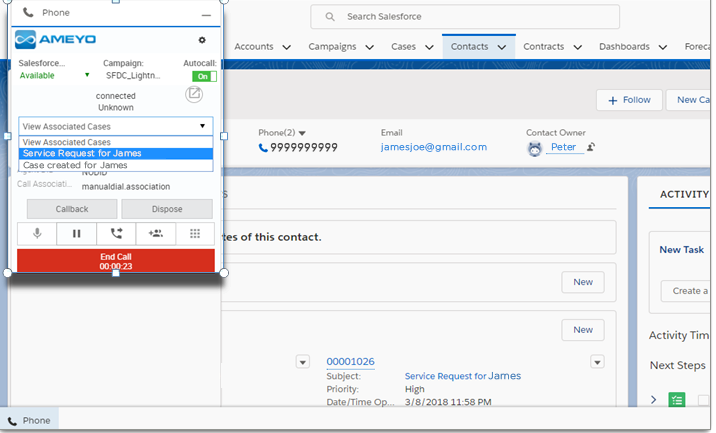Click search magnifier icon in Salesforce search
The width and height of the screenshot is (716, 433).
point(330,17)
